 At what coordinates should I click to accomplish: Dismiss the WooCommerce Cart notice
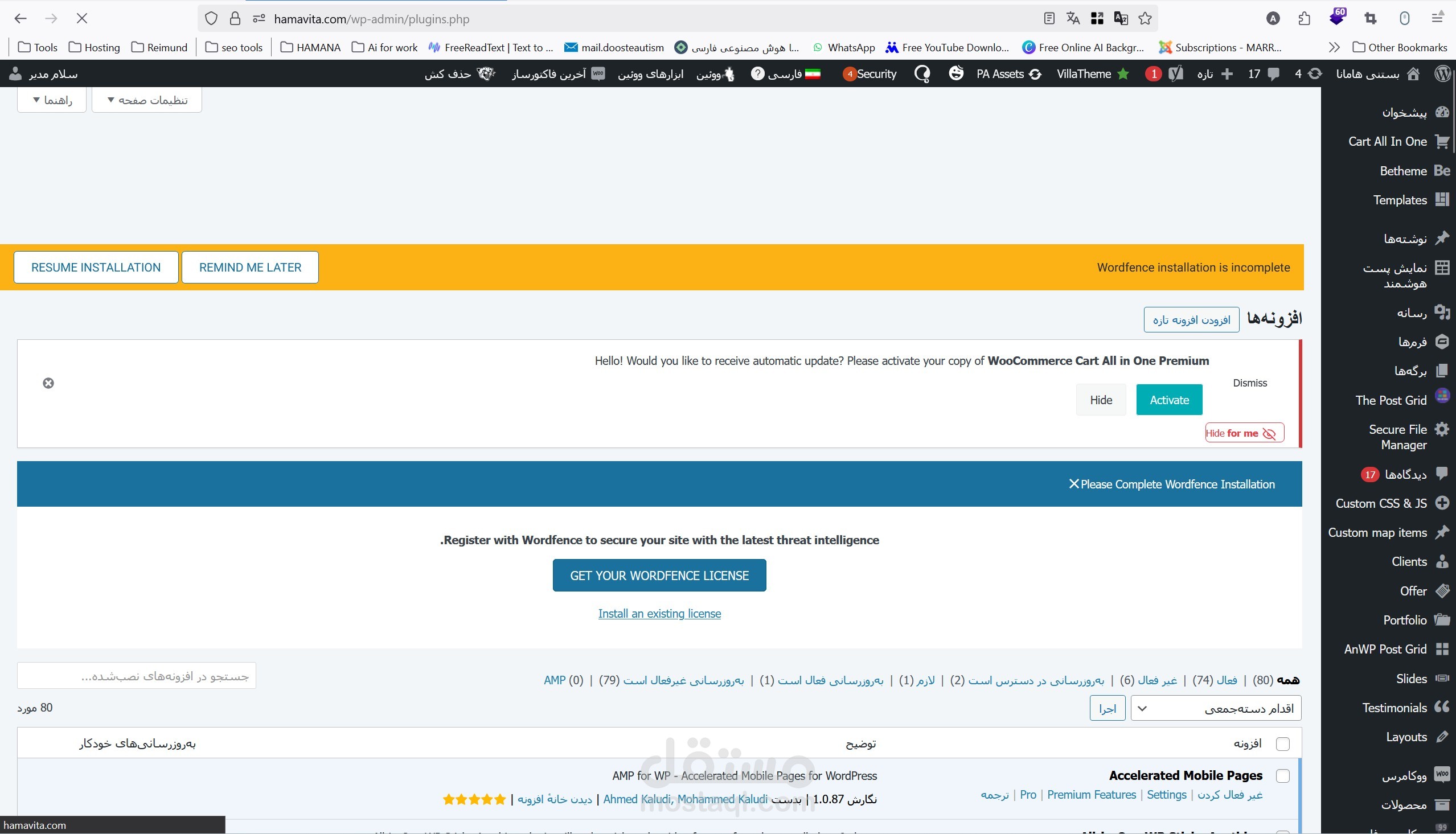1250,383
